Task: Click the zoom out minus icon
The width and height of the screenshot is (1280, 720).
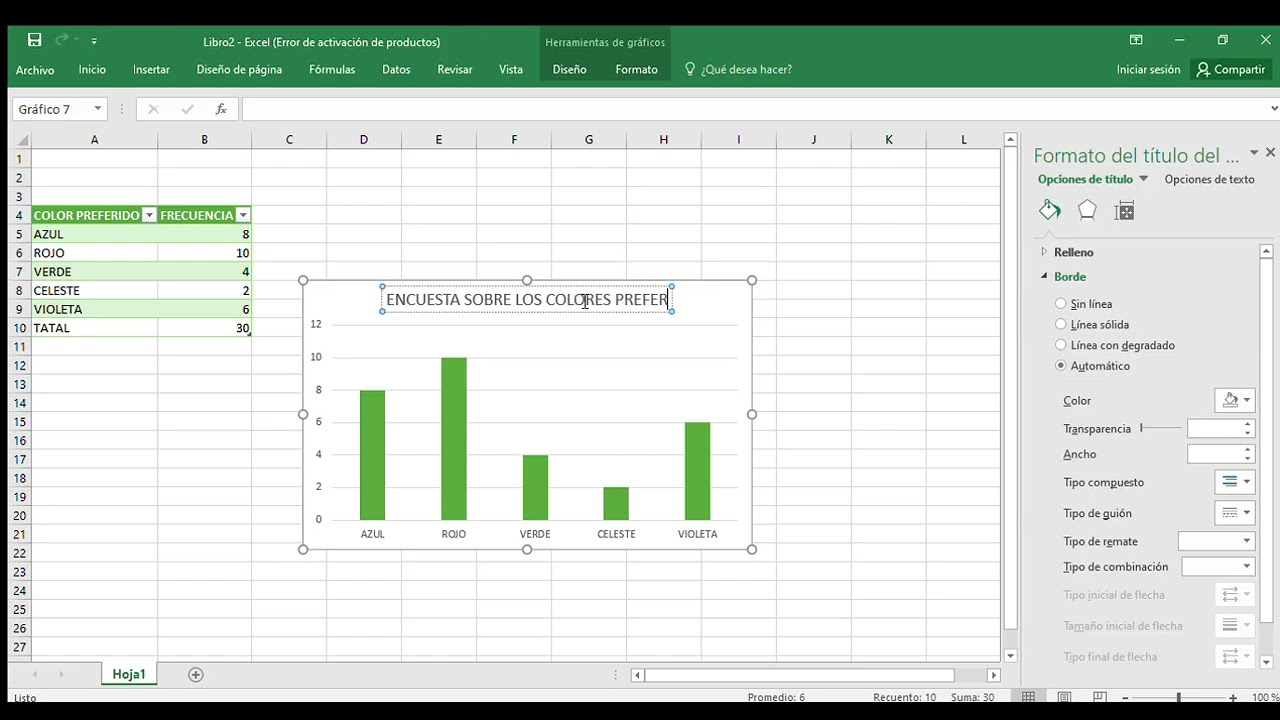Action: [x=1125, y=698]
